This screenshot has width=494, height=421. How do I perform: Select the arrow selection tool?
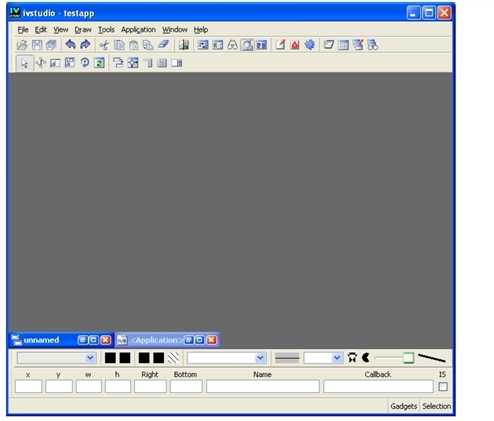click(x=24, y=63)
